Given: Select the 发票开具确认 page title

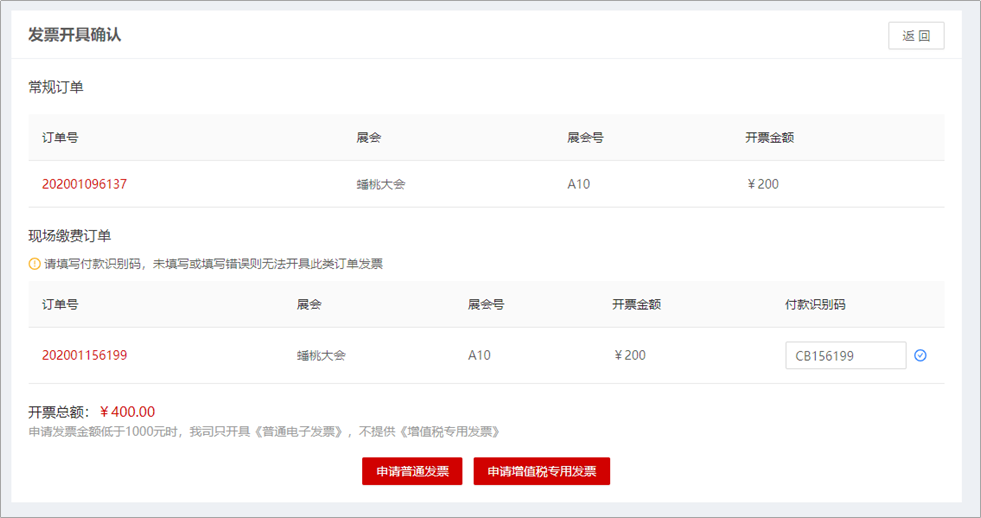Looking at the screenshot, I should (74, 35).
